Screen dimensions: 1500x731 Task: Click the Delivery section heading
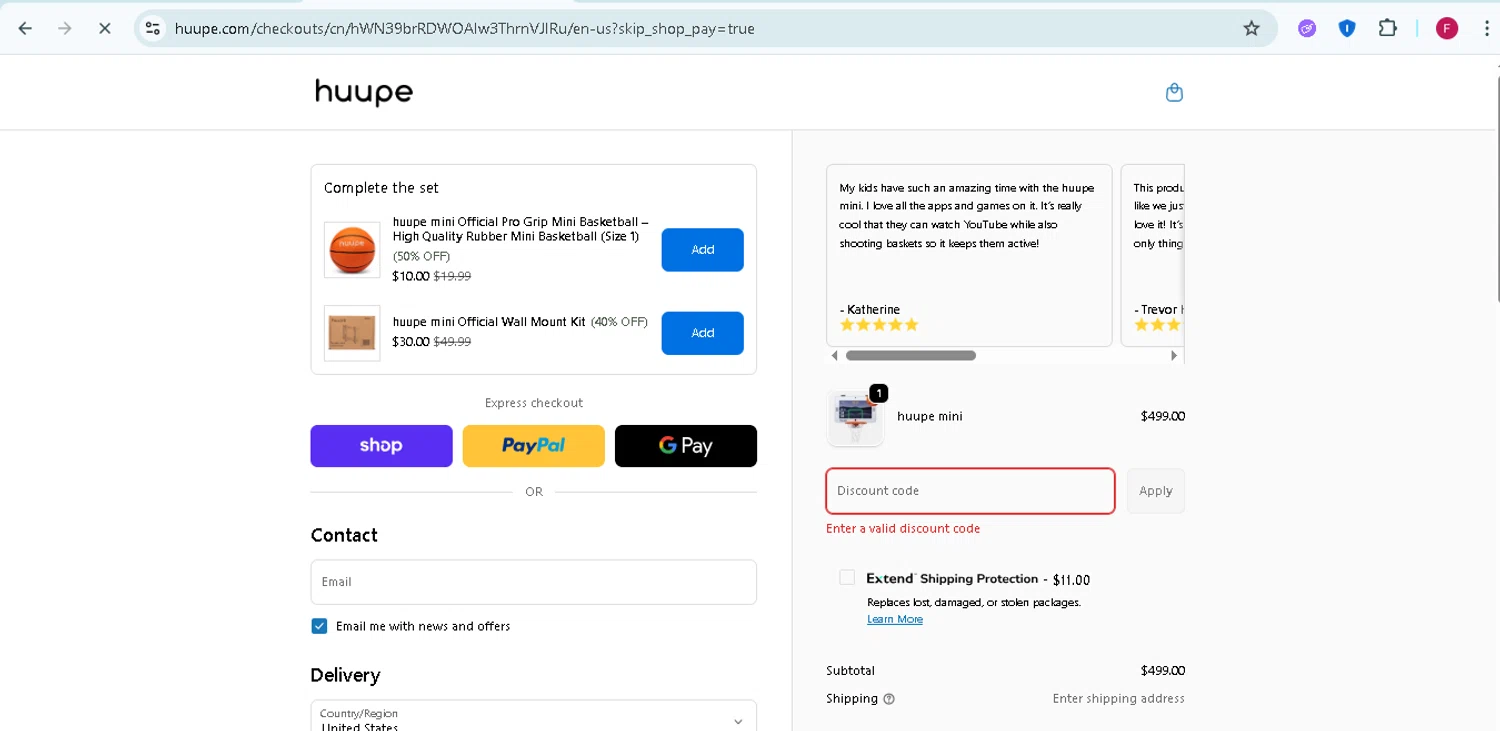tap(345, 675)
